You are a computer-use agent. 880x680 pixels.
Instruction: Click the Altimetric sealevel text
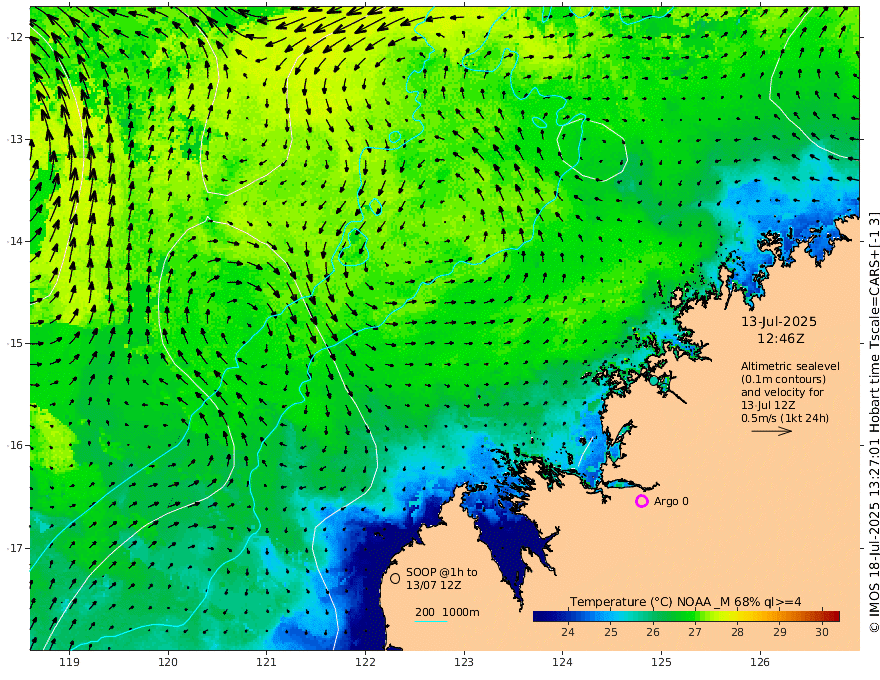coord(790,366)
